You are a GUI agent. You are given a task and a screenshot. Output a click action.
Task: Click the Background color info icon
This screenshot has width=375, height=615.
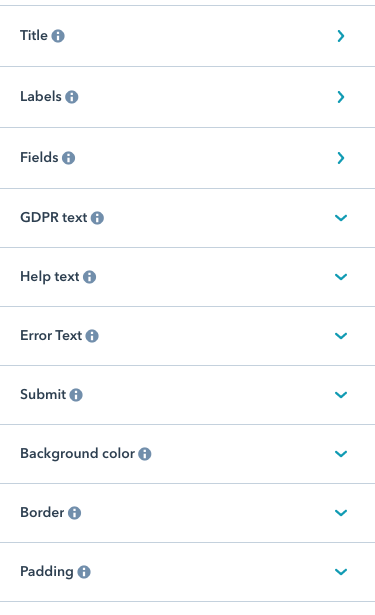(145, 454)
